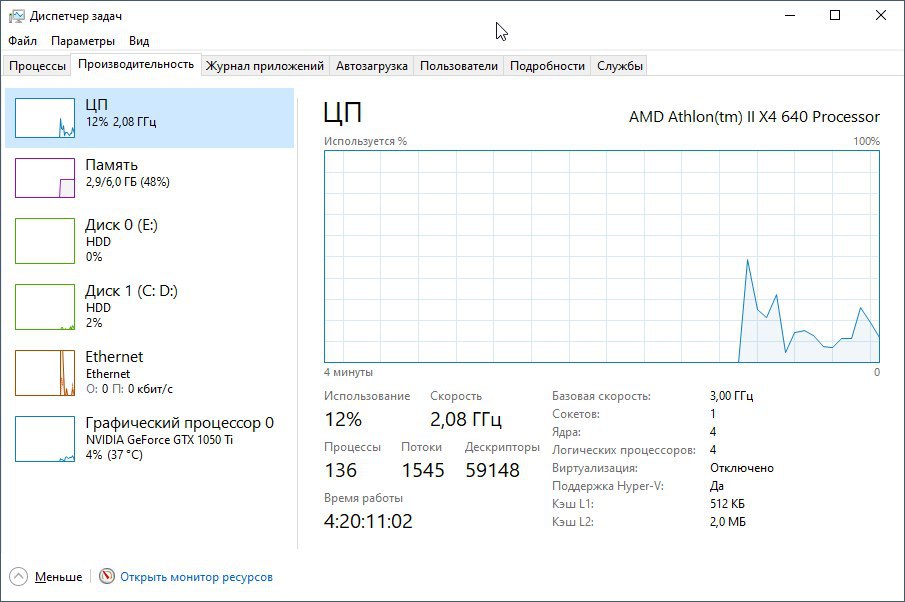Click the AMD Athlon II X4 640 Processor name
This screenshot has height=602, width=905.
[754, 117]
